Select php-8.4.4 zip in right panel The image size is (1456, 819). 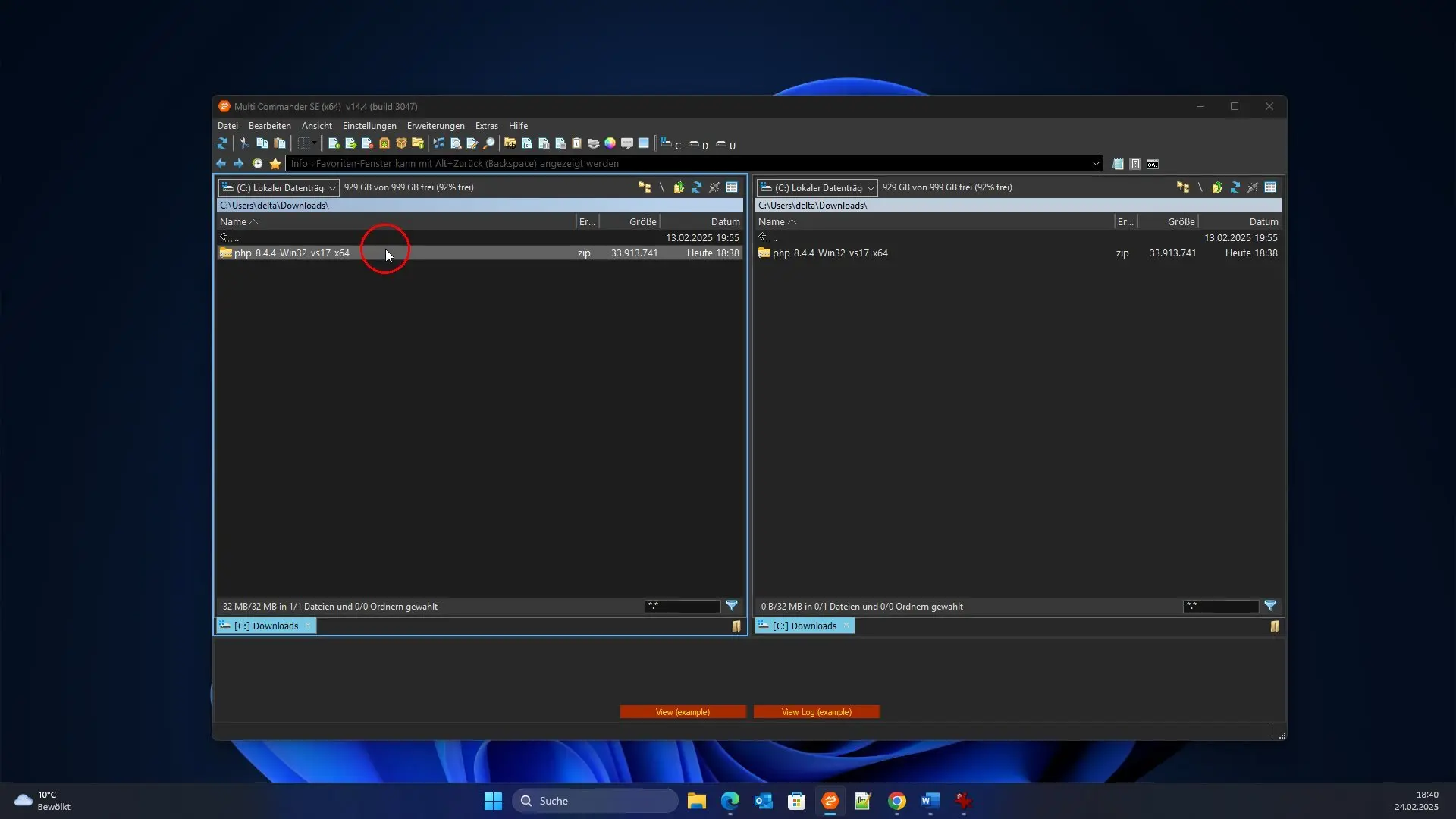(x=1018, y=253)
